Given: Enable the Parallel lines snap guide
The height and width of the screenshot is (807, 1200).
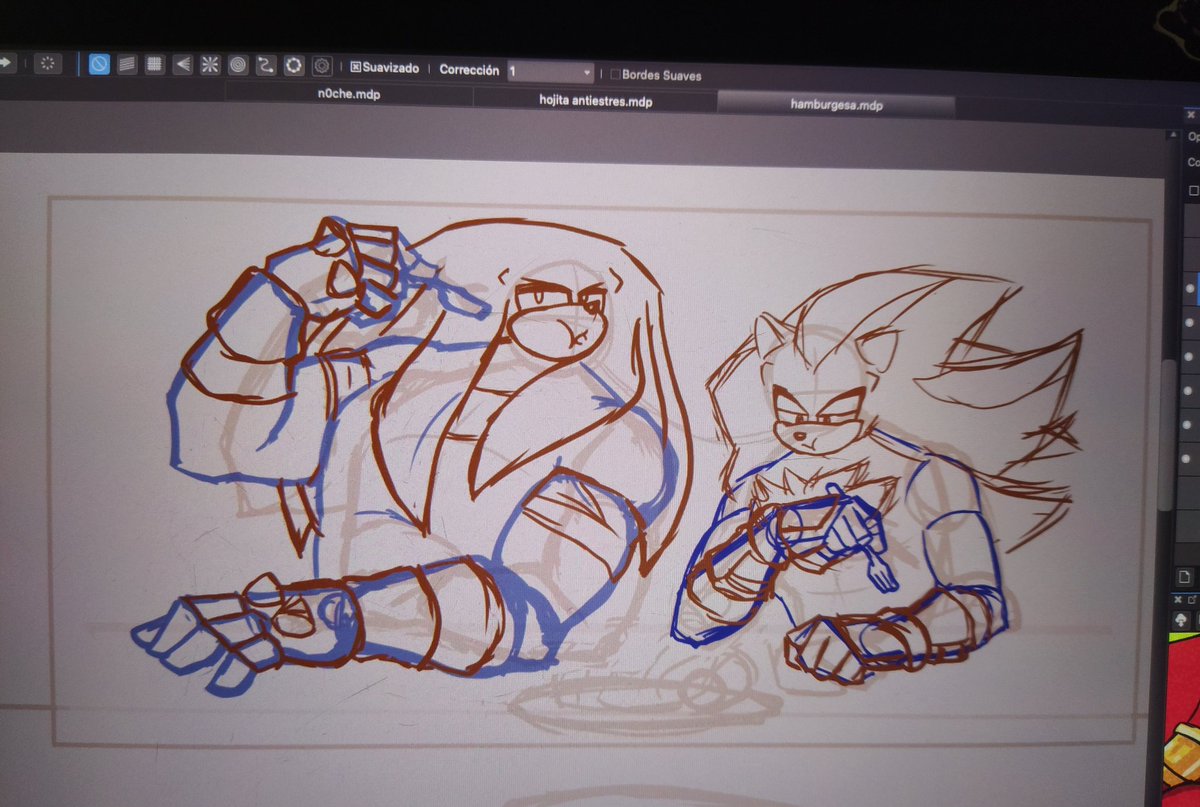Looking at the screenshot, I should [x=127, y=64].
